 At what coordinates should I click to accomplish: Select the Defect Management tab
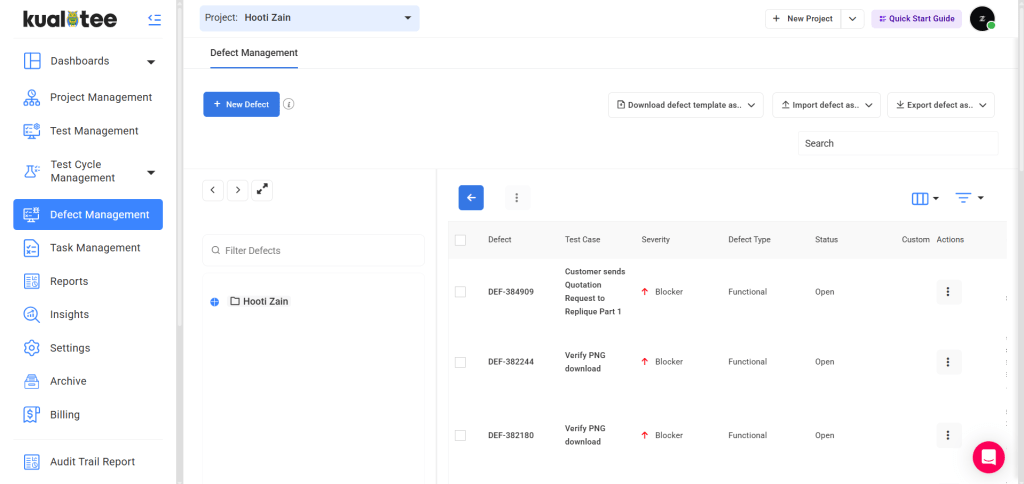253,53
